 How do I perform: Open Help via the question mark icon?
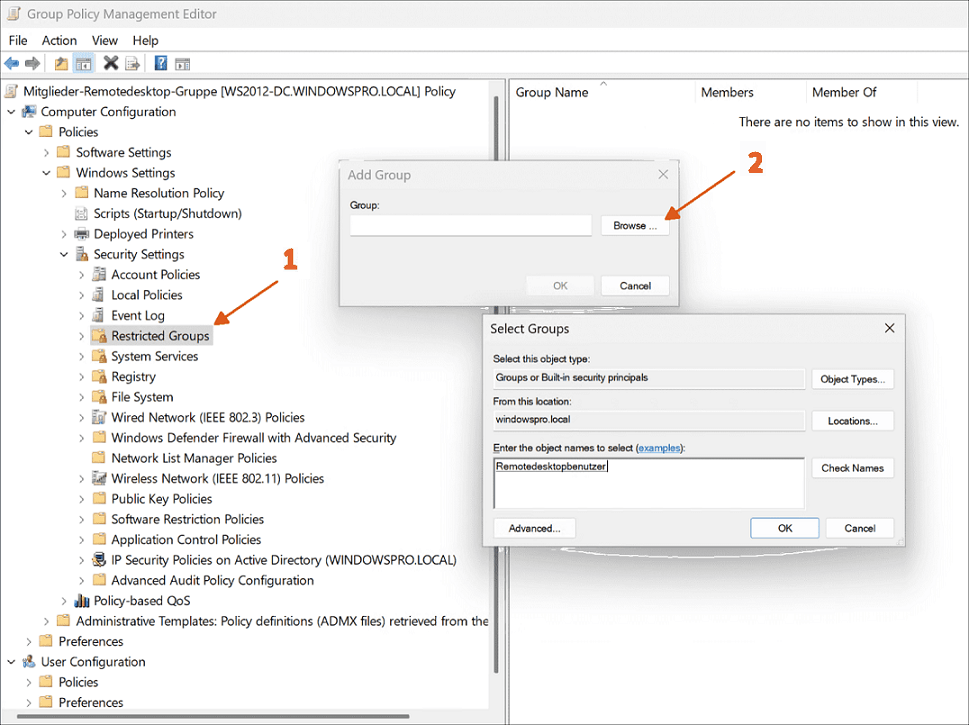tap(160, 64)
